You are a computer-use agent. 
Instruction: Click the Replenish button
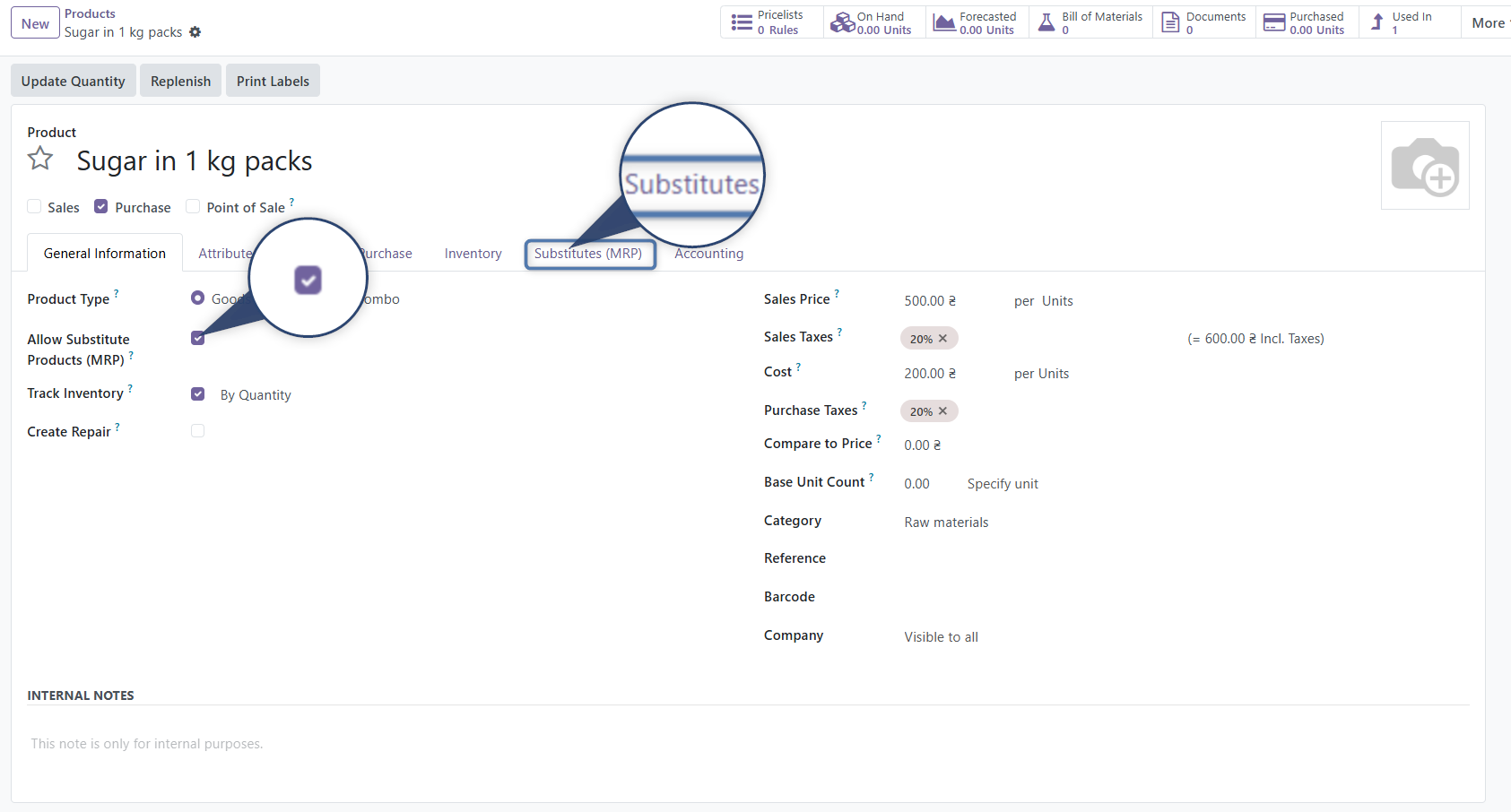tap(180, 80)
